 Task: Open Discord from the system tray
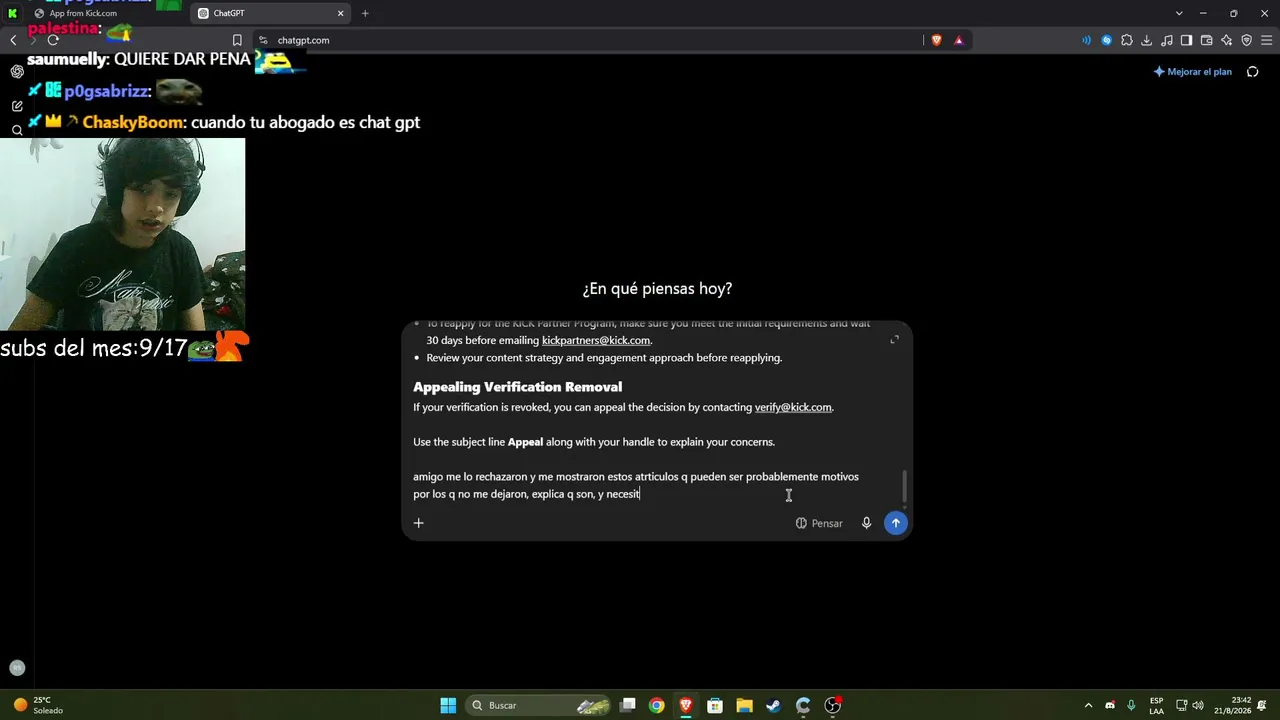1110,705
